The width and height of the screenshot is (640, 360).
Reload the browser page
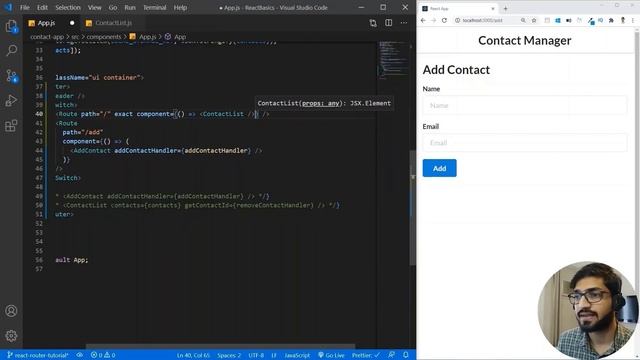(444, 20)
